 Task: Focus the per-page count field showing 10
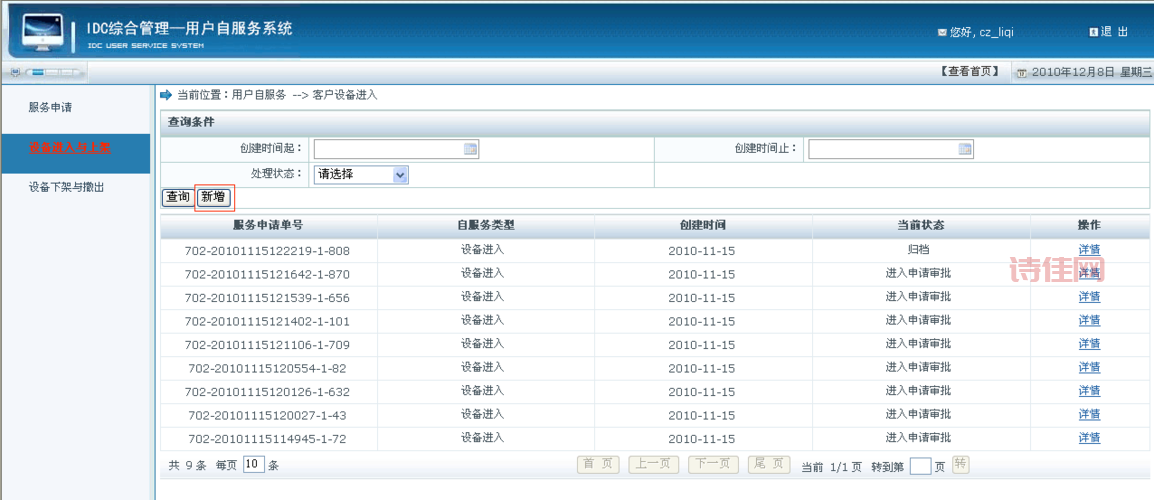click(253, 465)
